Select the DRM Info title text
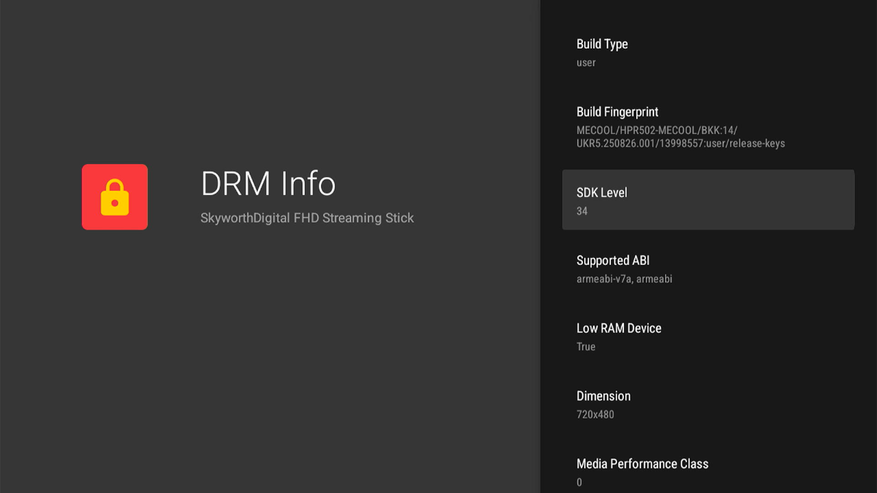This screenshot has width=877, height=493. point(268,184)
